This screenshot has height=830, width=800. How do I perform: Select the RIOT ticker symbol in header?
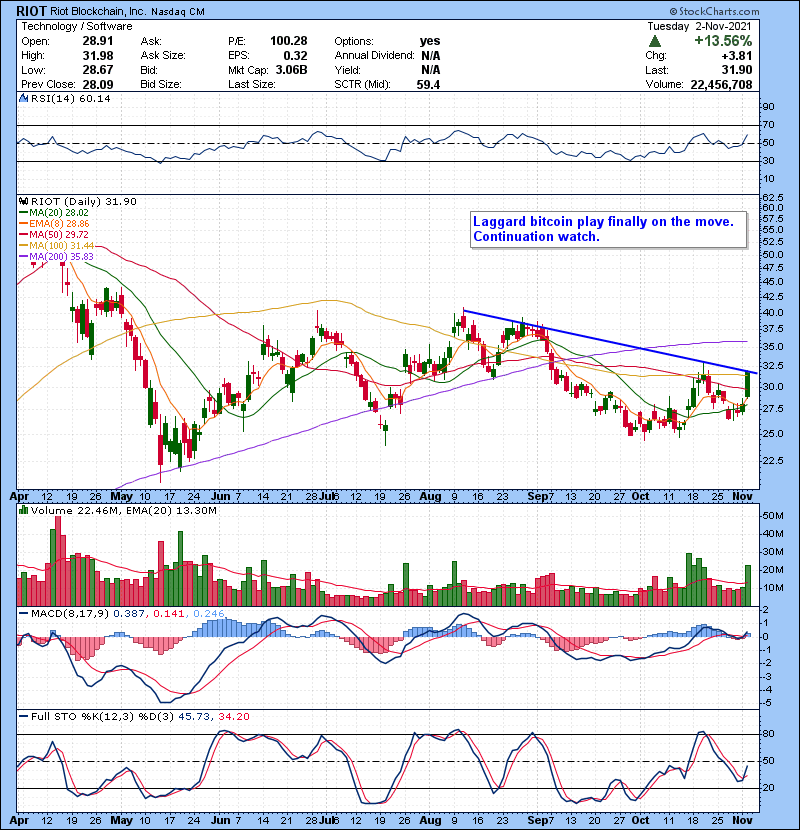31,11
